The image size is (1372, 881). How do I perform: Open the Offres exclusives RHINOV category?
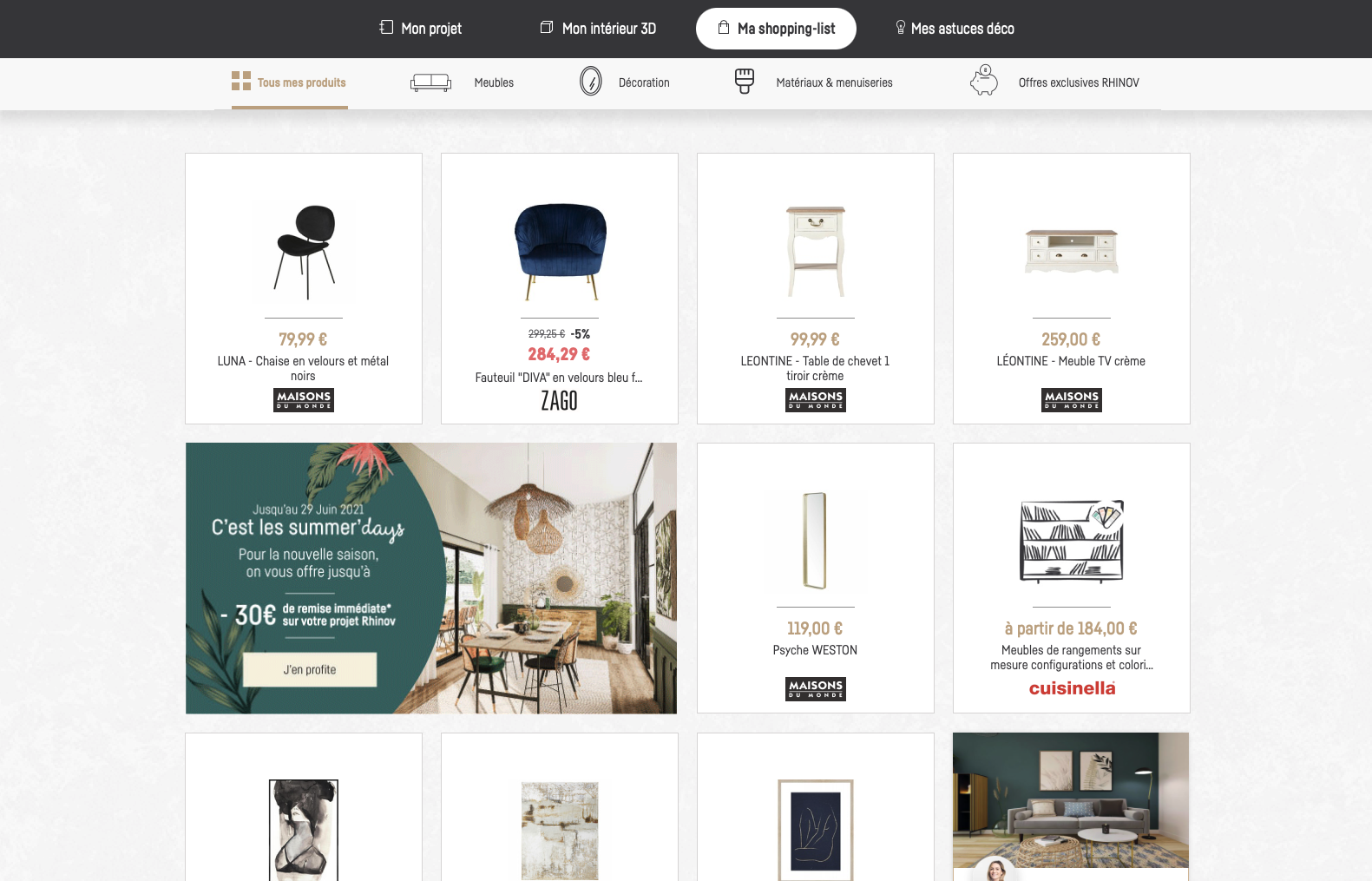coord(1079,82)
